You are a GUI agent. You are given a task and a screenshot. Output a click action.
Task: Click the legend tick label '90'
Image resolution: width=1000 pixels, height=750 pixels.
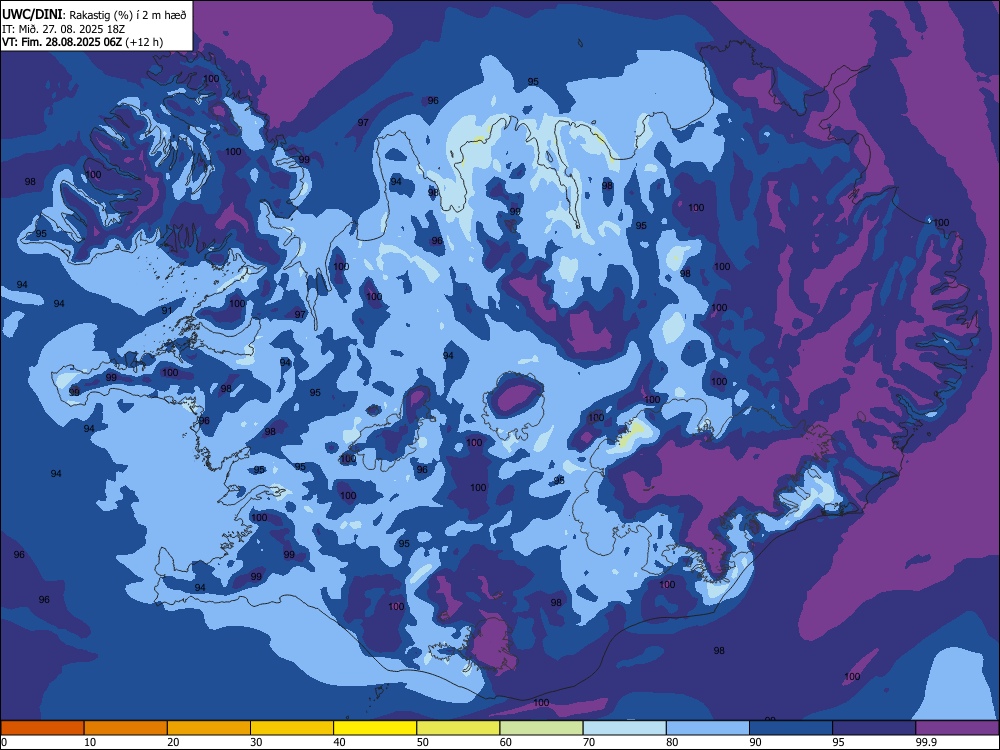[x=756, y=742]
